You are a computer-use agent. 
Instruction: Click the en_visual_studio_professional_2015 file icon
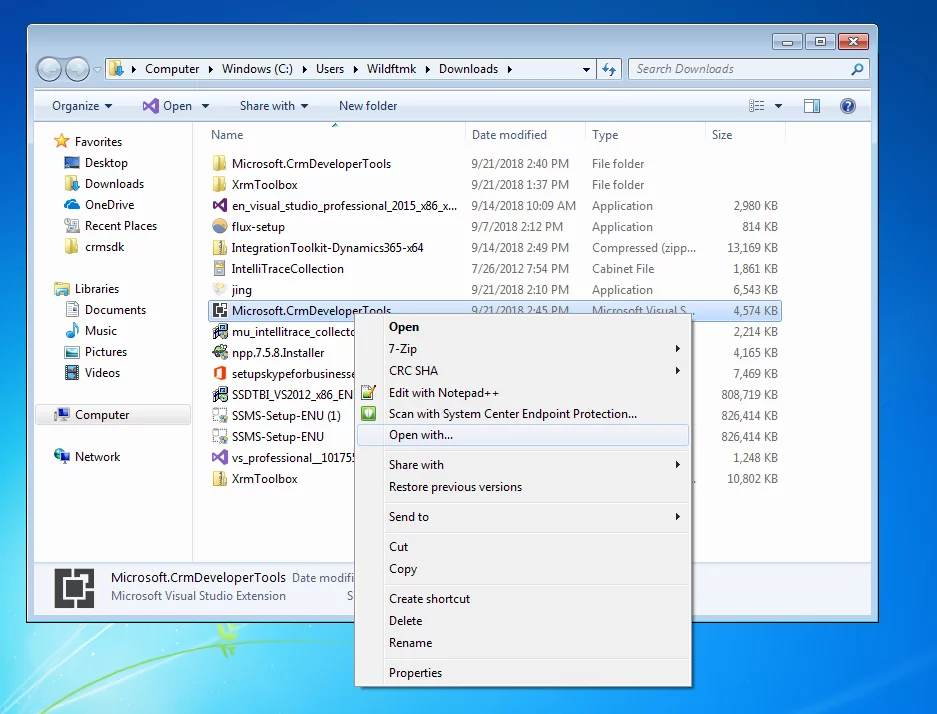pos(220,206)
